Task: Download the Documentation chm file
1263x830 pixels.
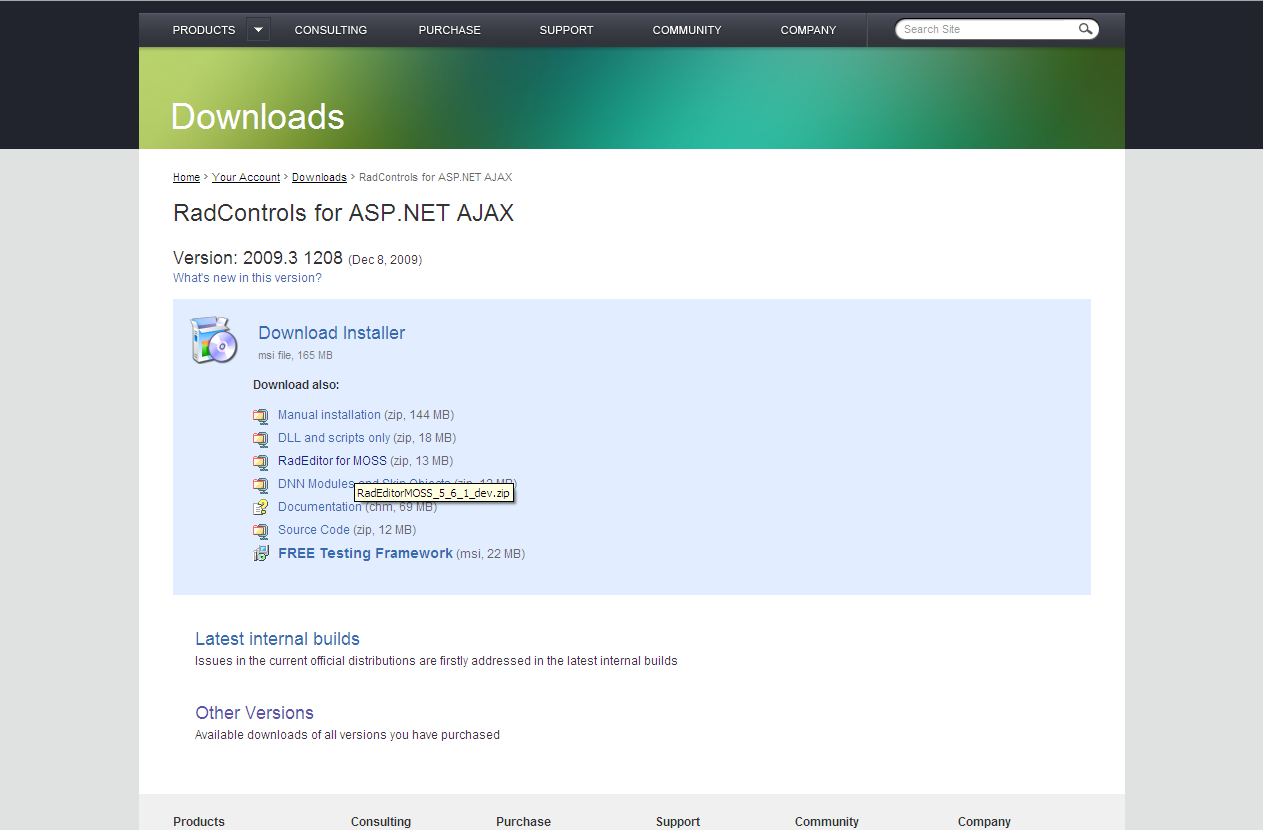Action: [x=319, y=507]
